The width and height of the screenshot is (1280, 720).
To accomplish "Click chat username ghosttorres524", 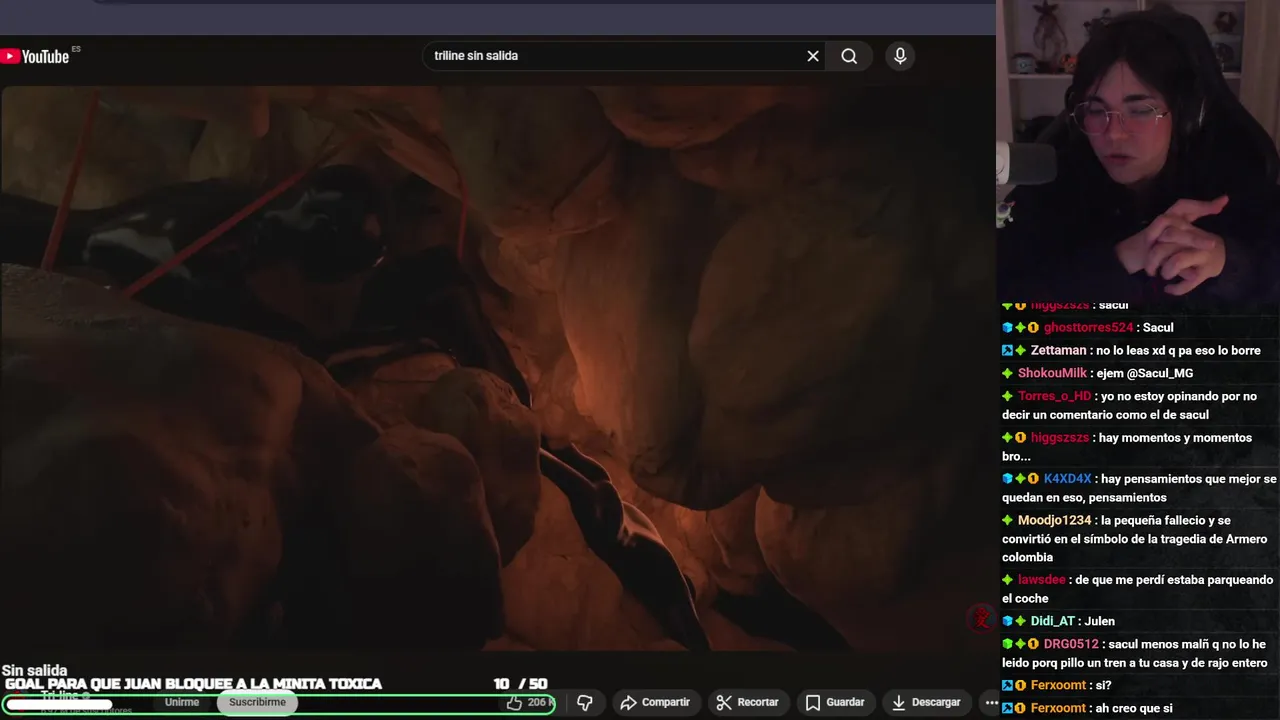I will click(x=1088, y=327).
